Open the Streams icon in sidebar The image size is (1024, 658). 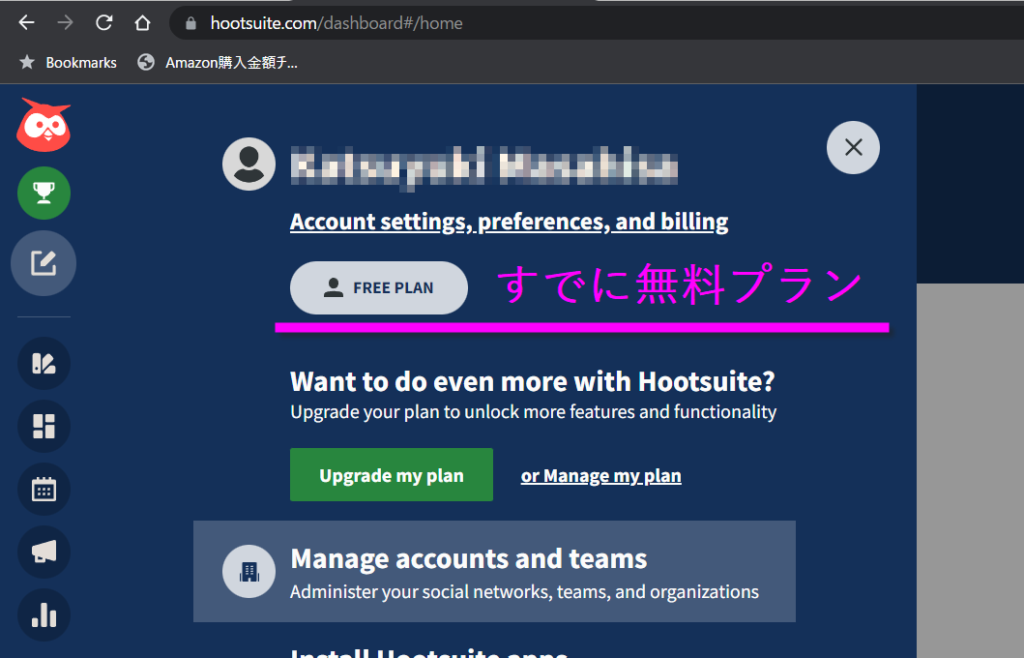[44, 363]
